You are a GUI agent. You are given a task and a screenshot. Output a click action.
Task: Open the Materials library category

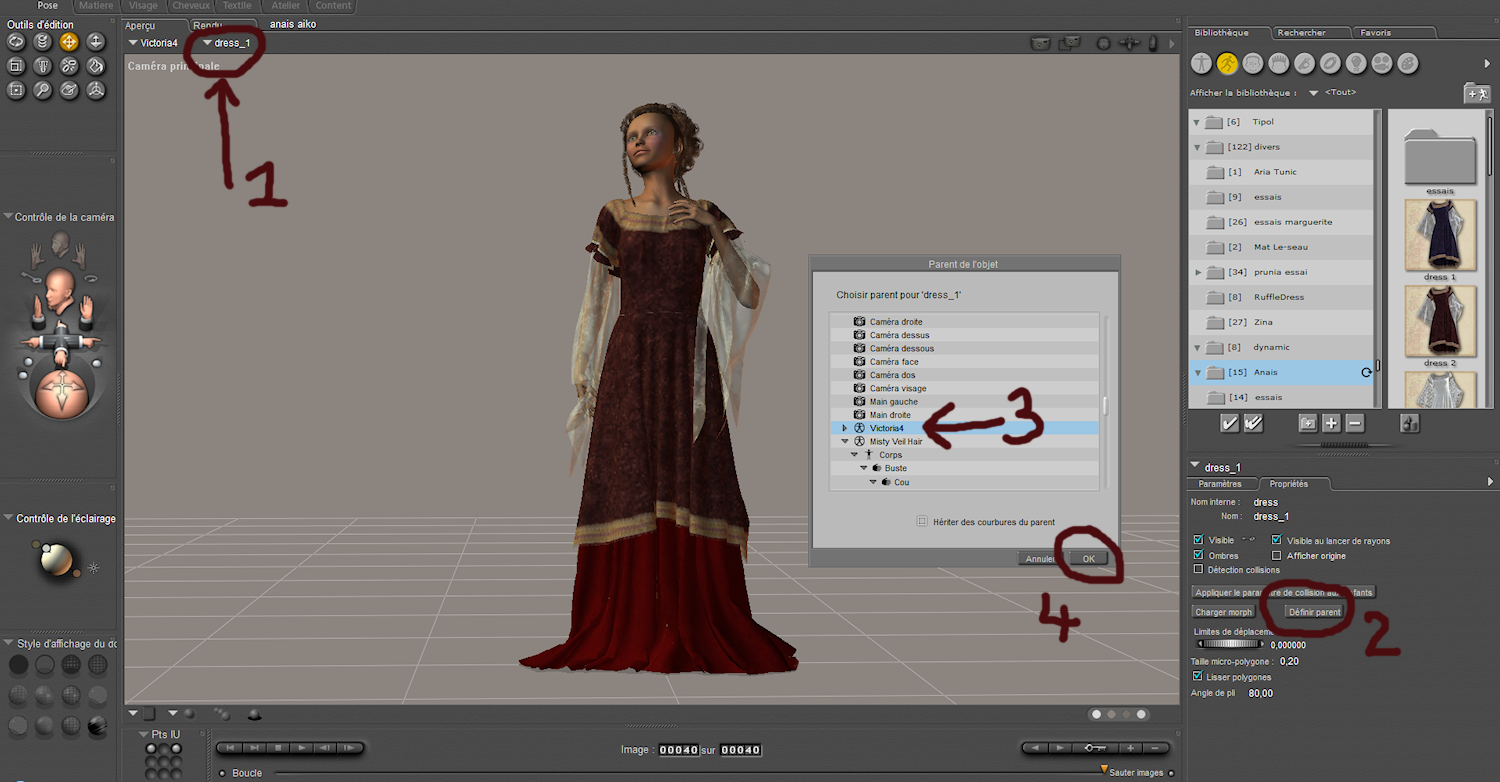(1408, 63)
